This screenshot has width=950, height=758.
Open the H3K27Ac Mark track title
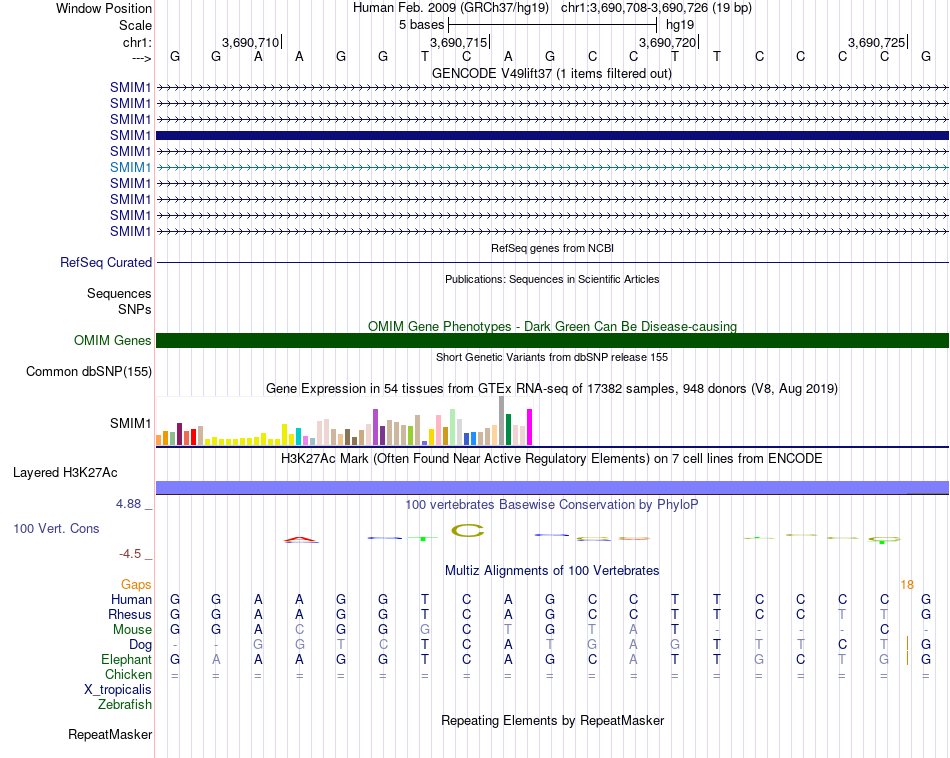(552, 459)
